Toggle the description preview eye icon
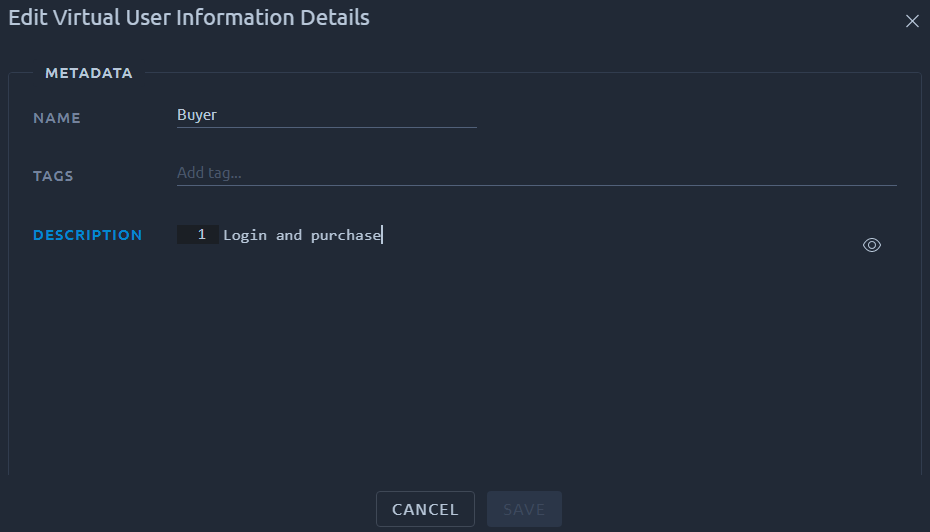This screenshot has height=532, width=930. click(x=871, y=245)
